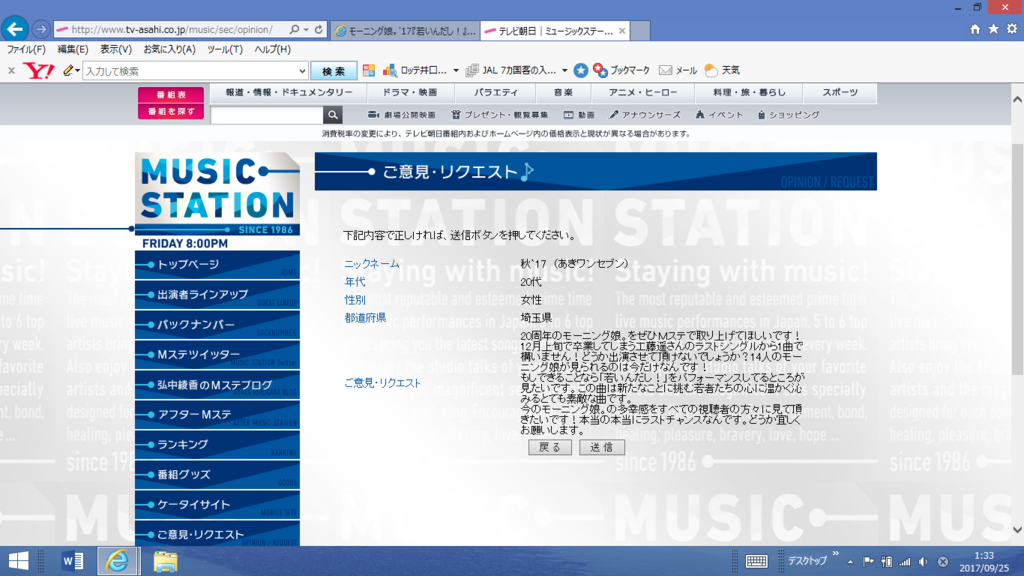
Task: Click the page vertical scrollbar down arrow
Action: pyautogui.click(x=1017, y=529)
